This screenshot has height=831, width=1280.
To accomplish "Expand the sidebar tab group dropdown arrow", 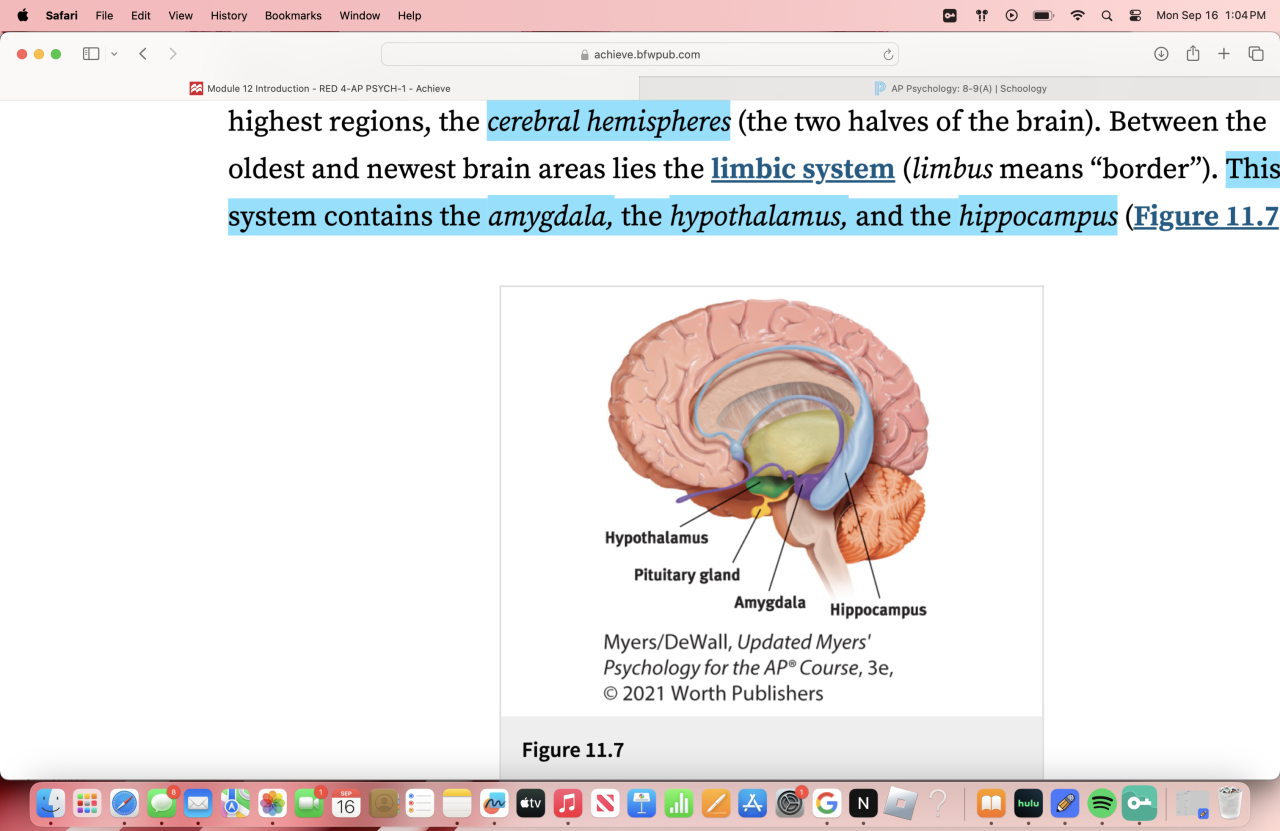I will (x=114, y=54).
